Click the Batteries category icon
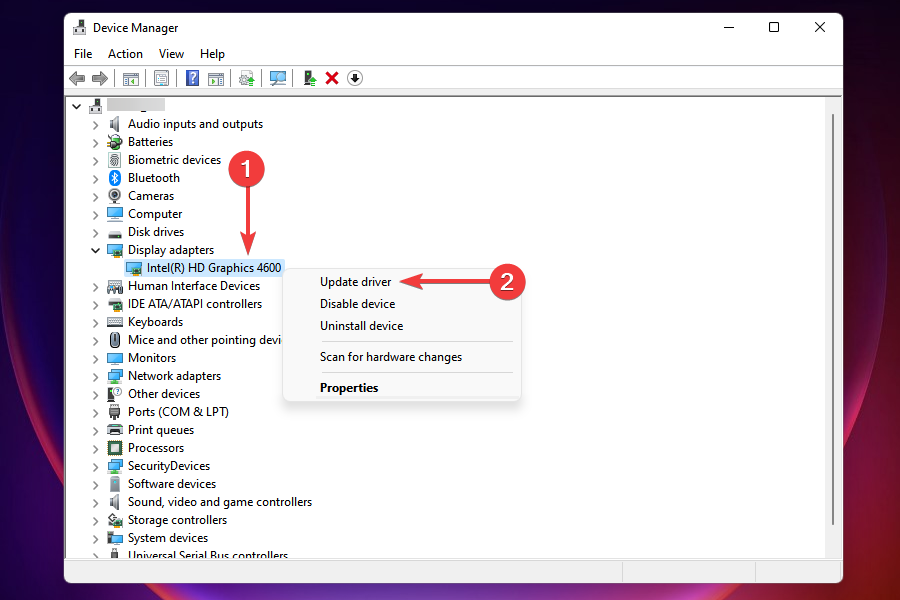 click(x=115, y=142)
